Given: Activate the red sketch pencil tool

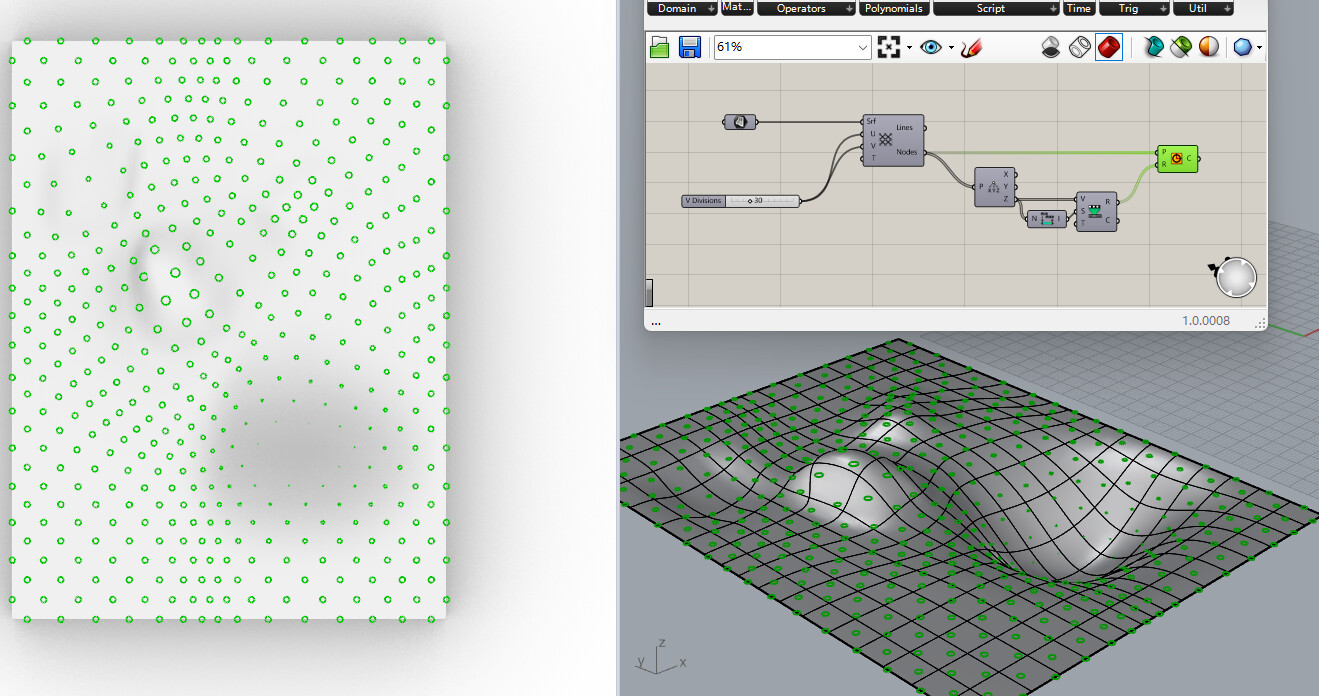Looking at the screenshot, I should tap(971, 47).
